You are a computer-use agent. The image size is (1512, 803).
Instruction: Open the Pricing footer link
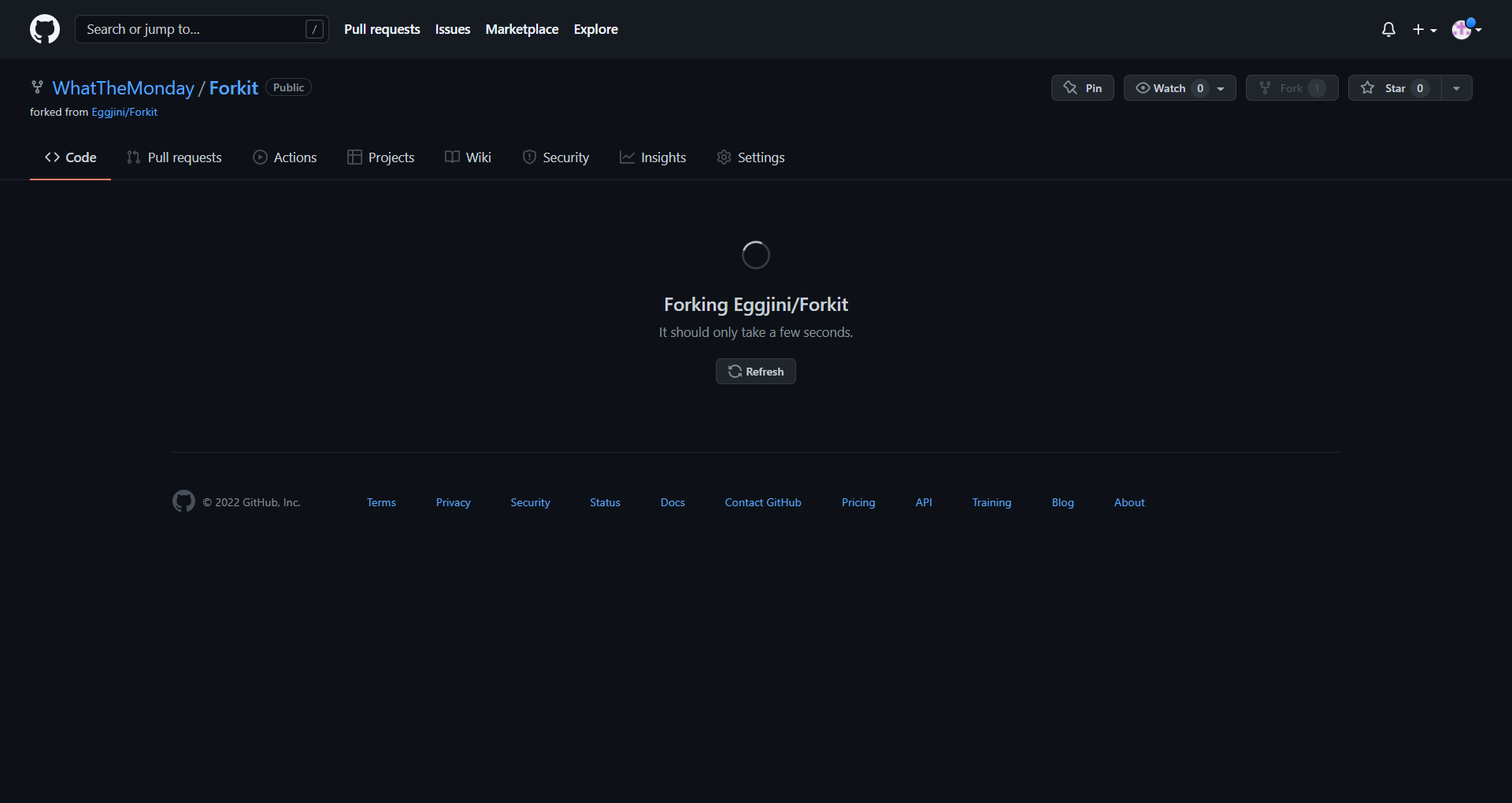click(858, 502)
